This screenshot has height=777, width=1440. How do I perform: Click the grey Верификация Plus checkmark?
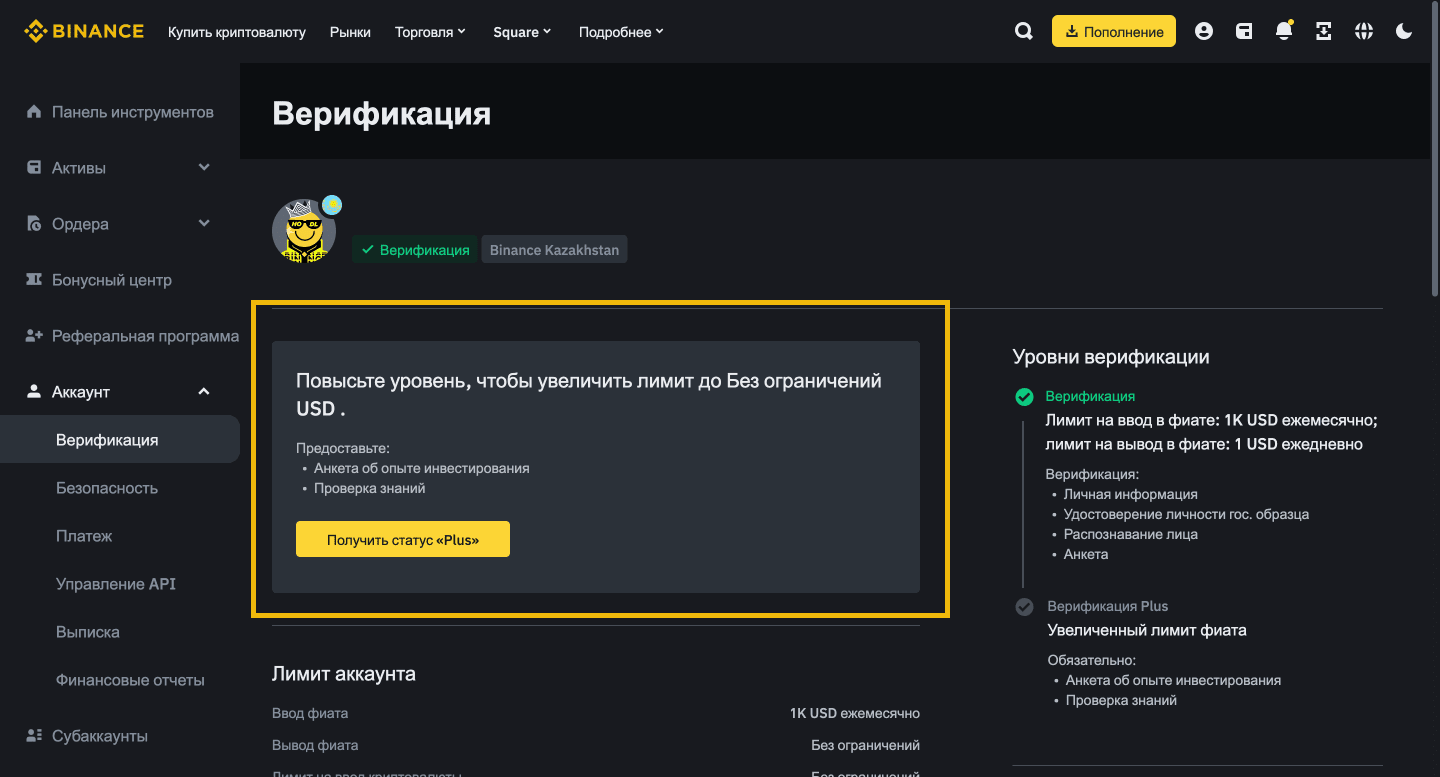tap(1024, 606)
